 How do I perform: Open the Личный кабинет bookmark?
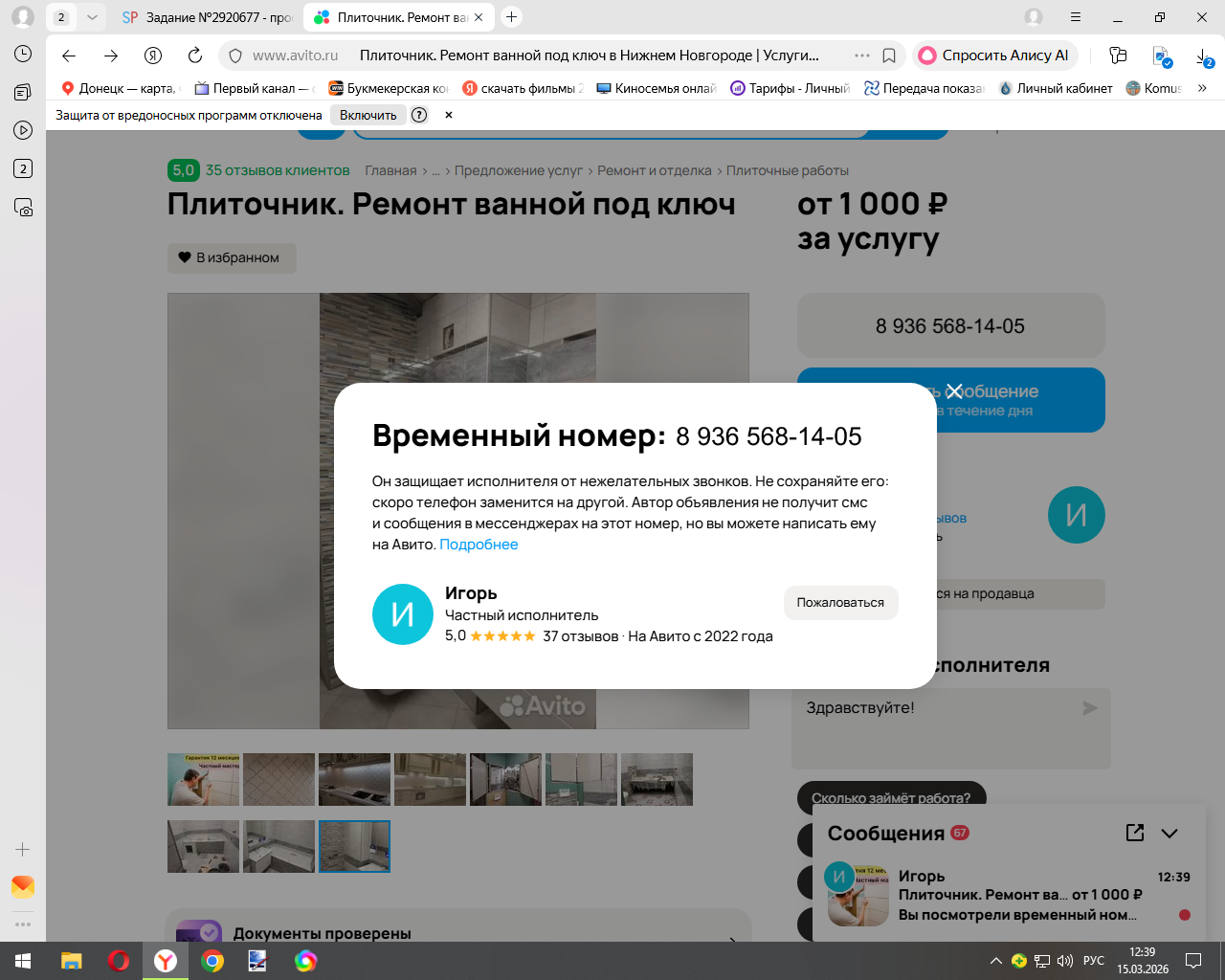pyautogui.click(x=1055, y=88)
